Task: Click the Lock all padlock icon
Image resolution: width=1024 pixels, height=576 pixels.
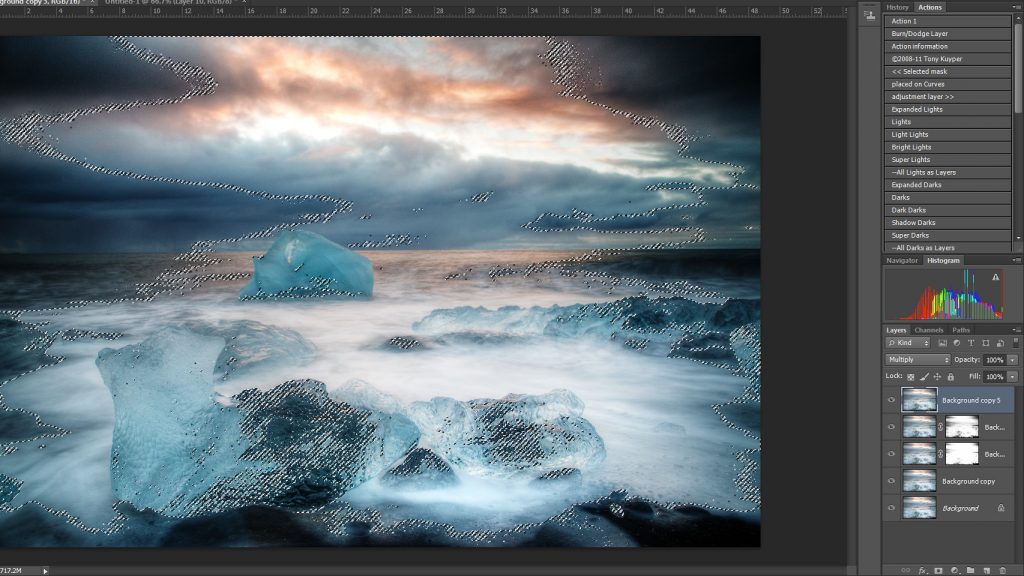Action: click(x=951, y=377)
